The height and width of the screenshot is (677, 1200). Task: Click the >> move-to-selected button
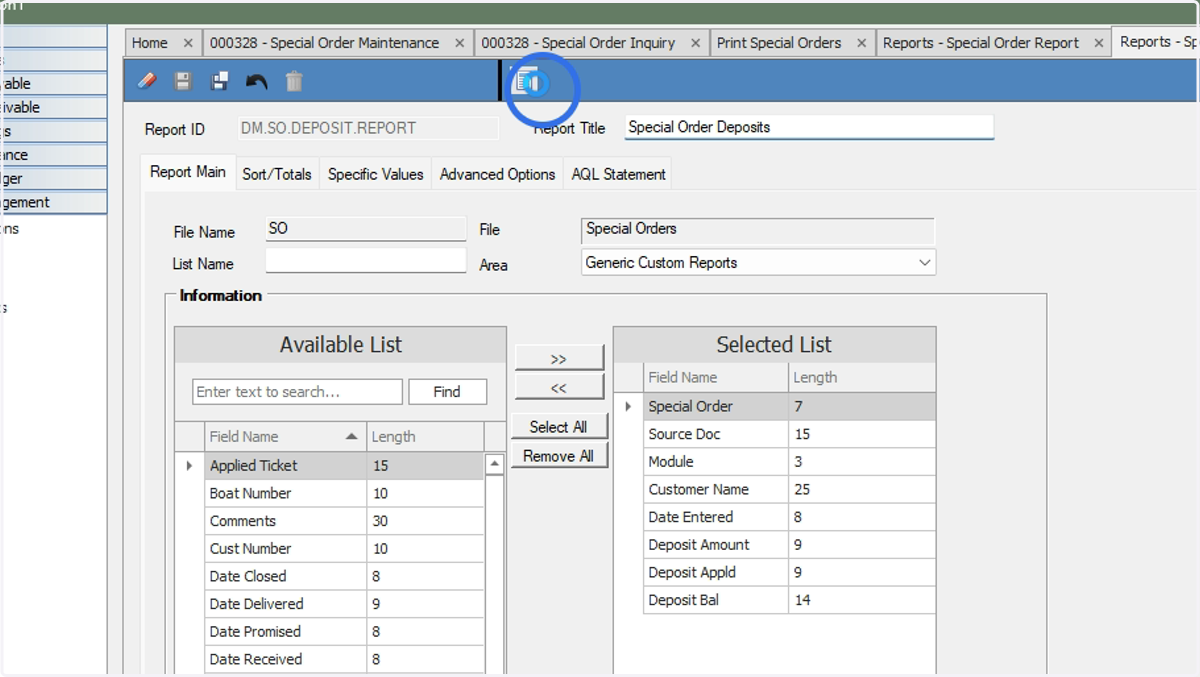[559, 358]
